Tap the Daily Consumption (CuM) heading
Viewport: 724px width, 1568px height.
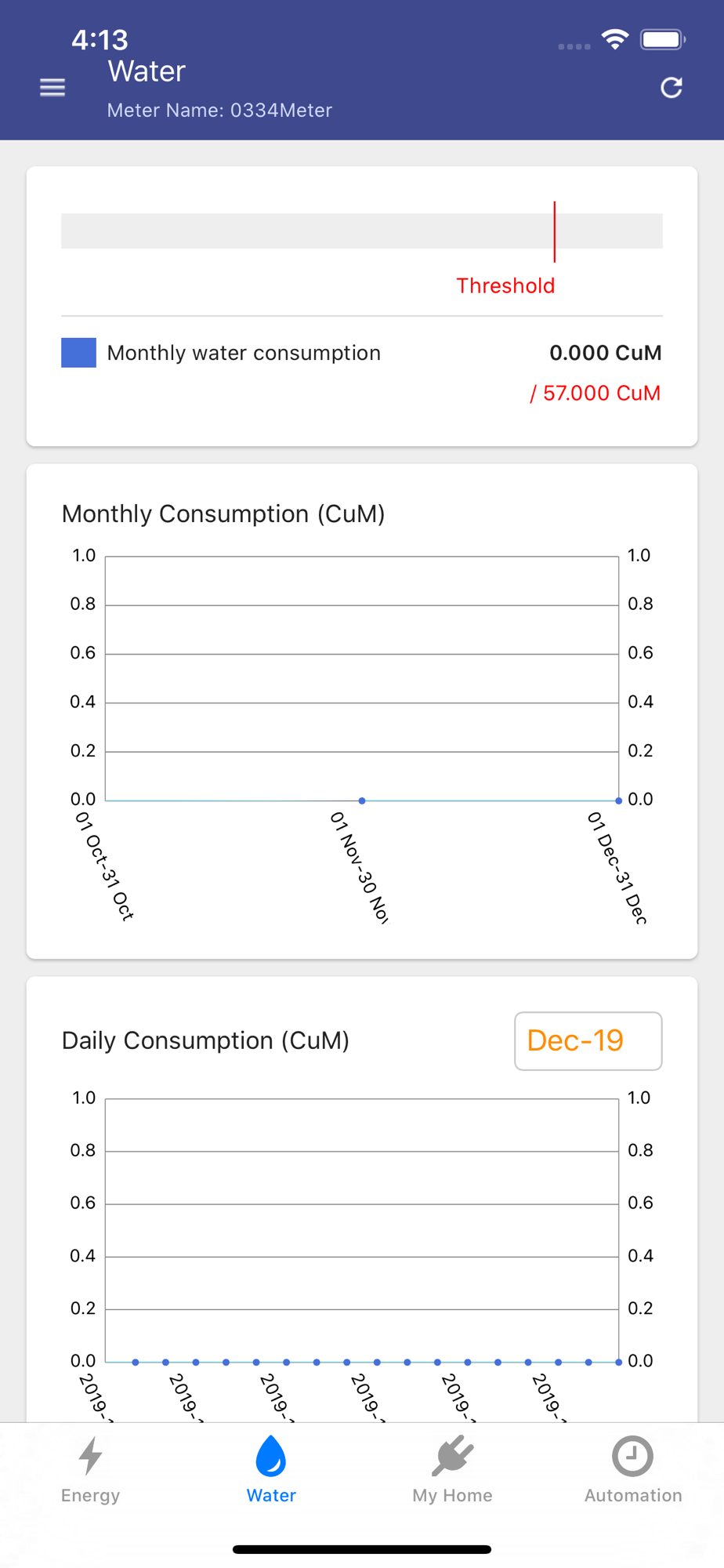(205, 1041)
